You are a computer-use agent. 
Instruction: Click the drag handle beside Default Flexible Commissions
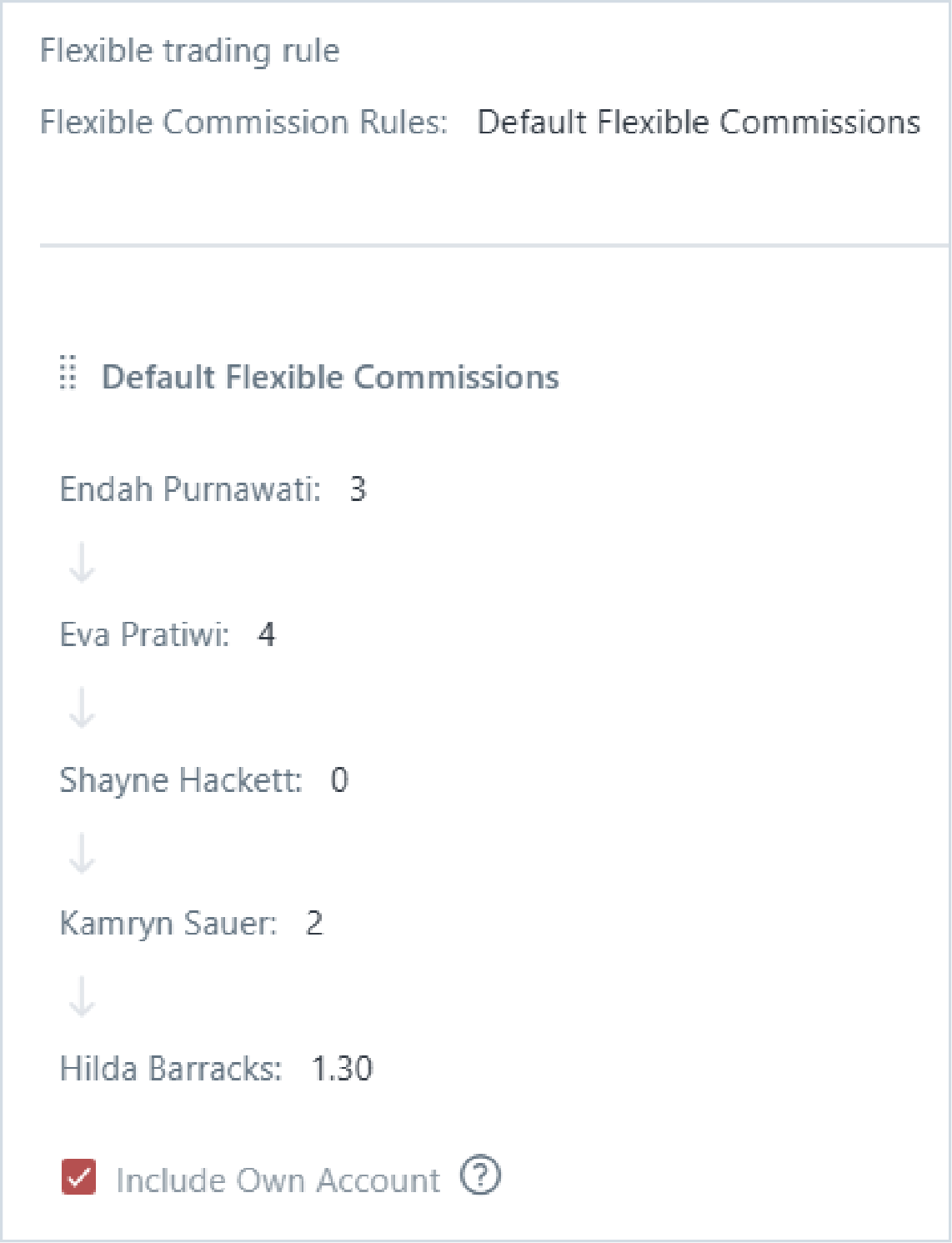click(x=68, y=373)
